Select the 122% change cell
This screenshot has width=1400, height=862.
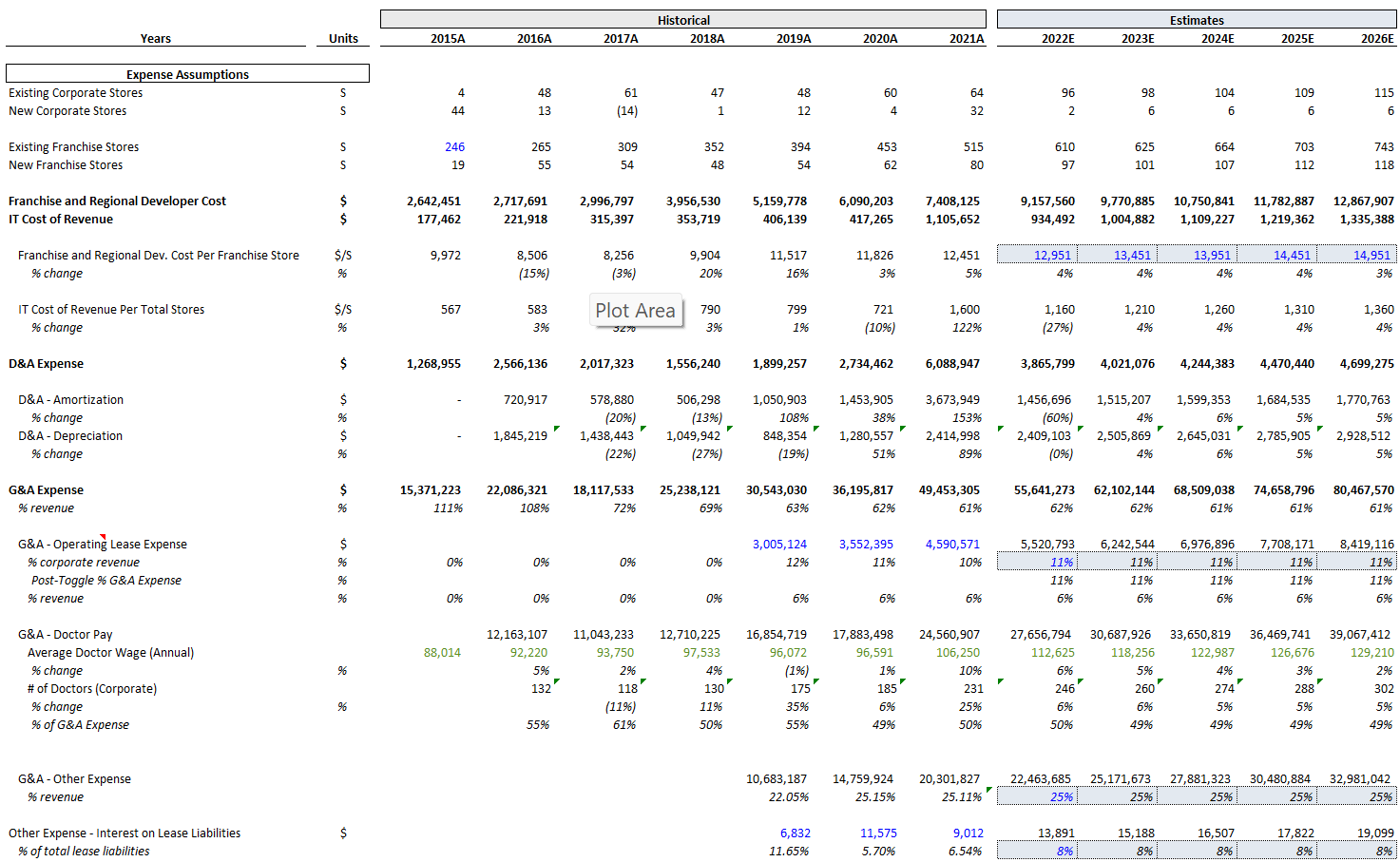point(967,327)
